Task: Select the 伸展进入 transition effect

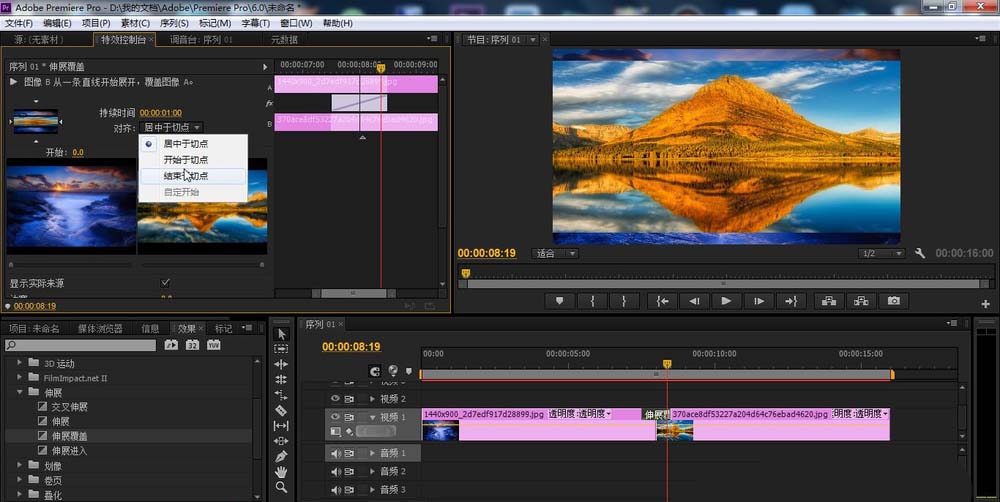Action: pos(70,451)
